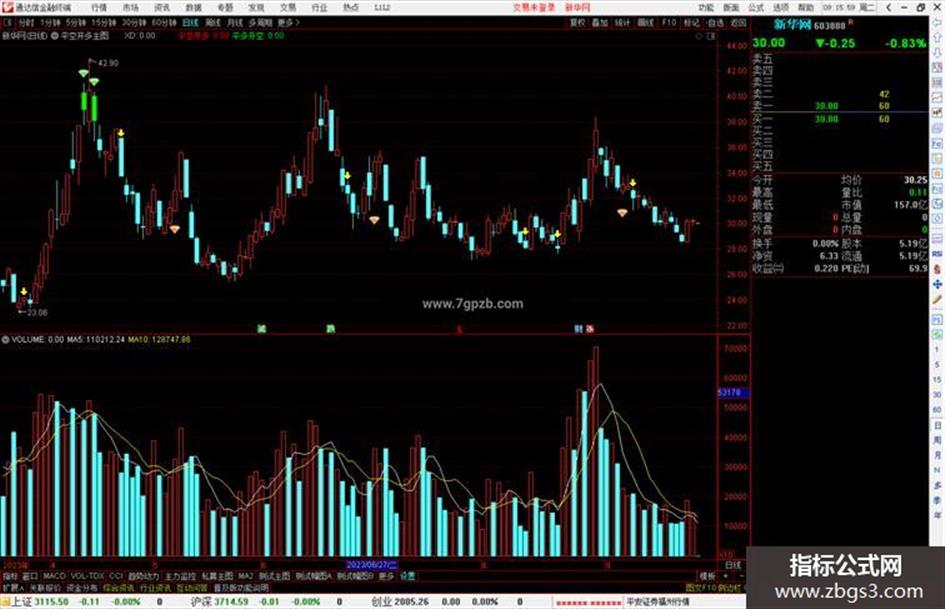Screen dimensions: 945x609
Task: Open the 交易 menu
Action: click(x=287, y=7)
